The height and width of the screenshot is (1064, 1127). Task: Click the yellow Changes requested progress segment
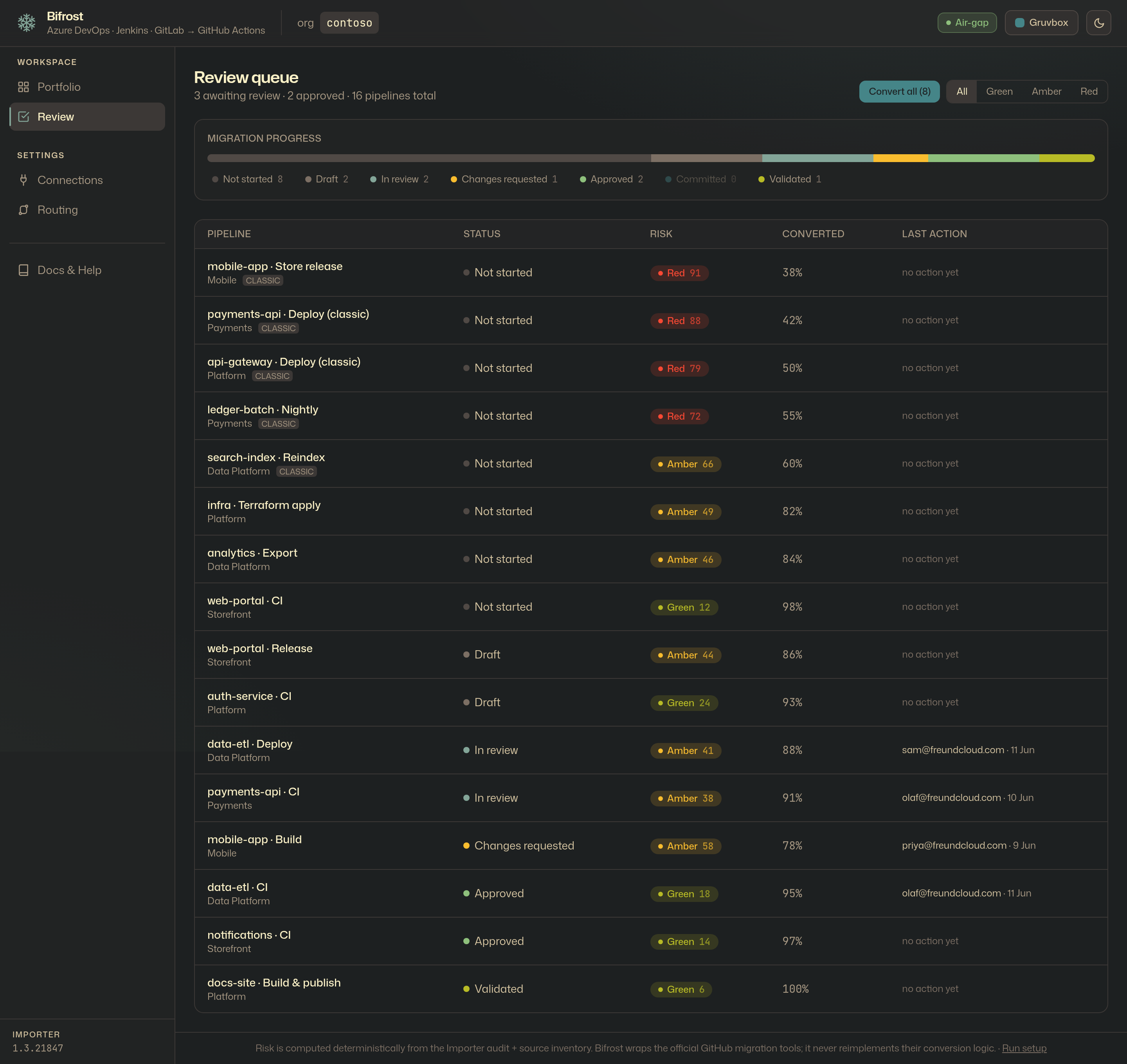click(x=900, y=158)
